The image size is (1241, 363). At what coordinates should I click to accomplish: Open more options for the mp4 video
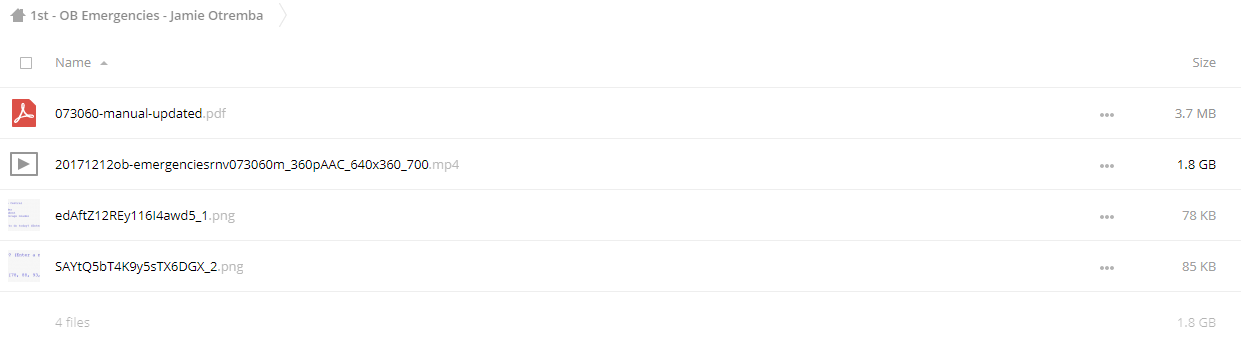[1106, 165]
